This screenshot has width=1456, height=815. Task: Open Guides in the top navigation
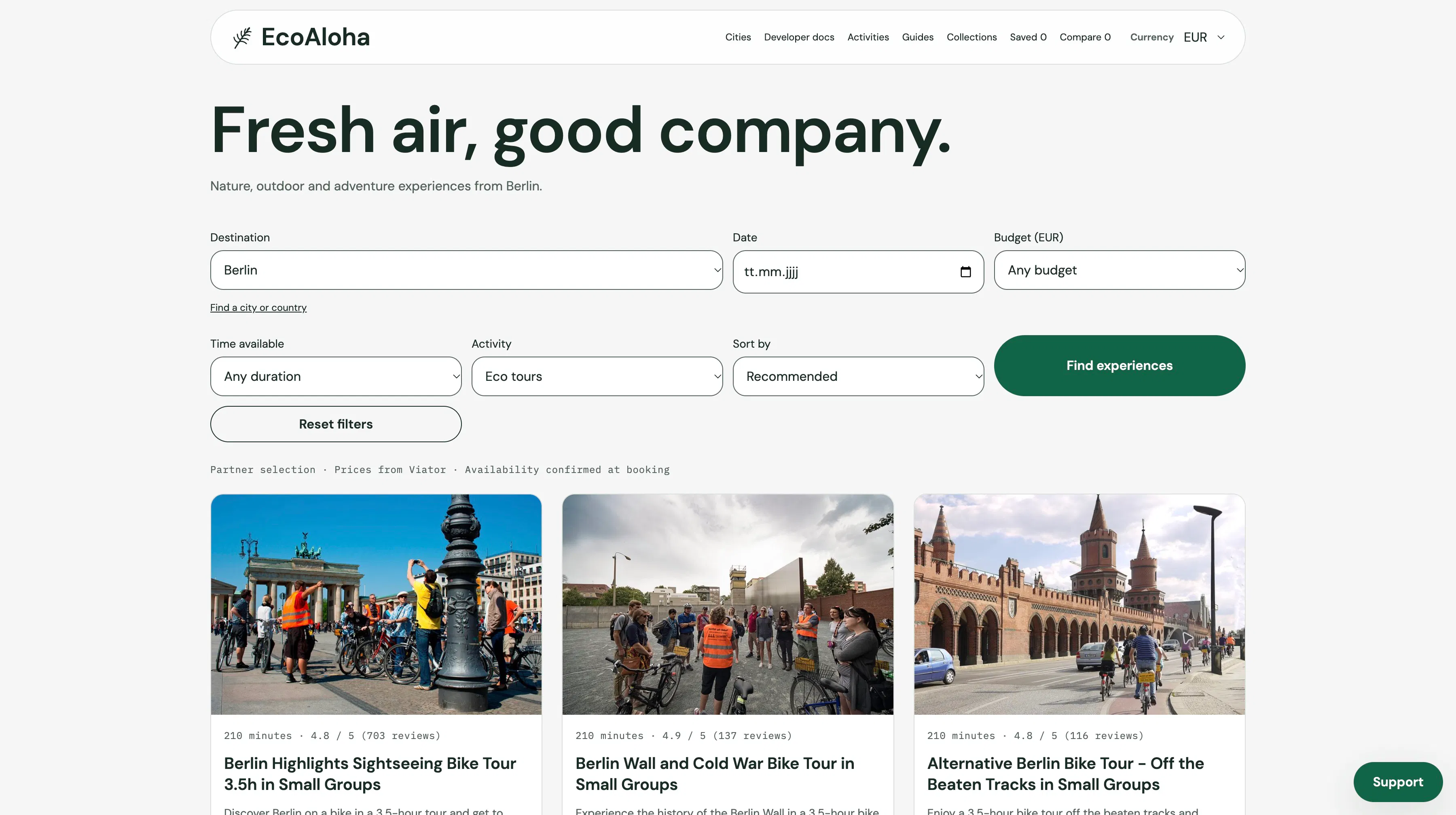(917, 37)
